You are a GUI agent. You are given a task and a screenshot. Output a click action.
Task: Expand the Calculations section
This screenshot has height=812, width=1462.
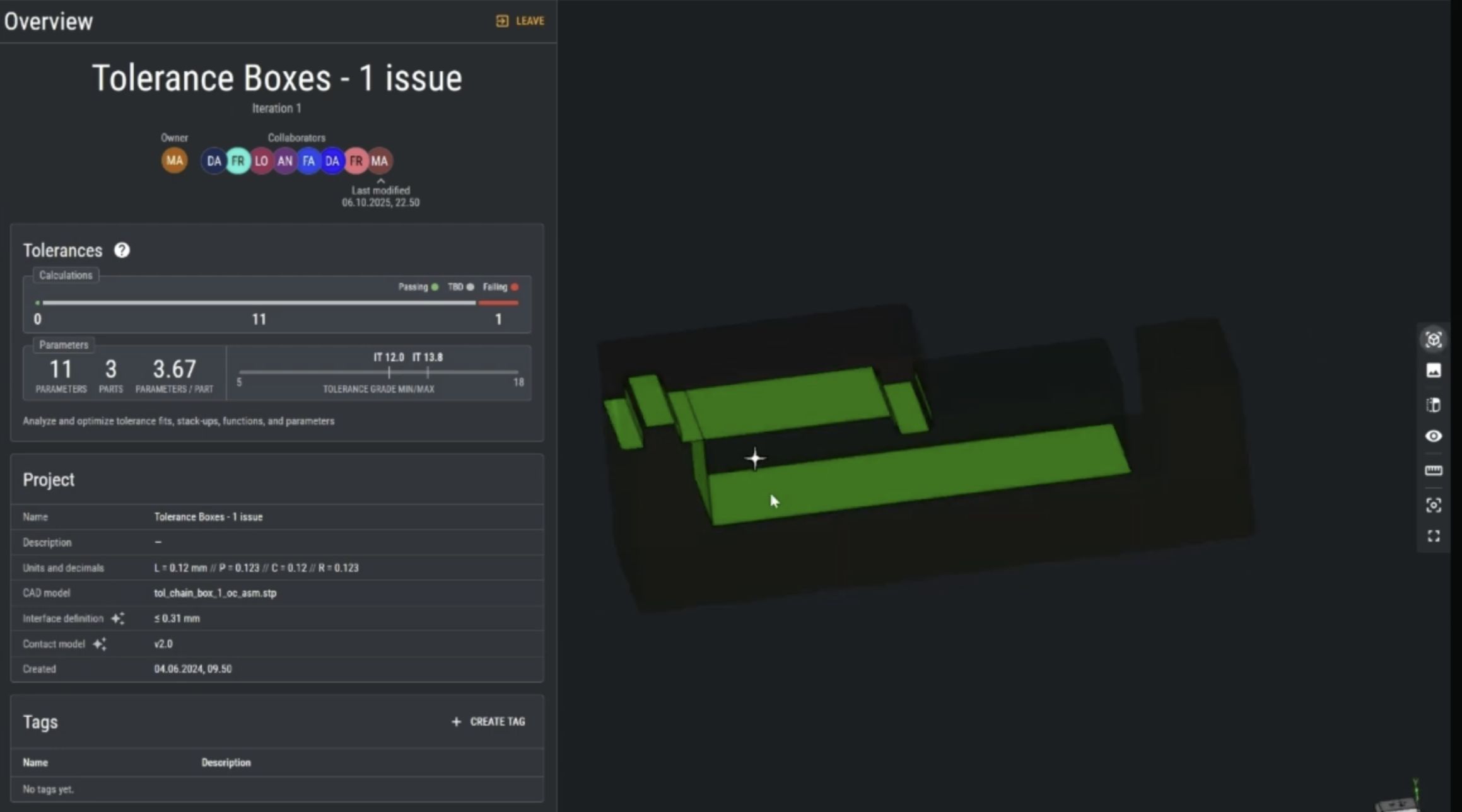point(66,275)
